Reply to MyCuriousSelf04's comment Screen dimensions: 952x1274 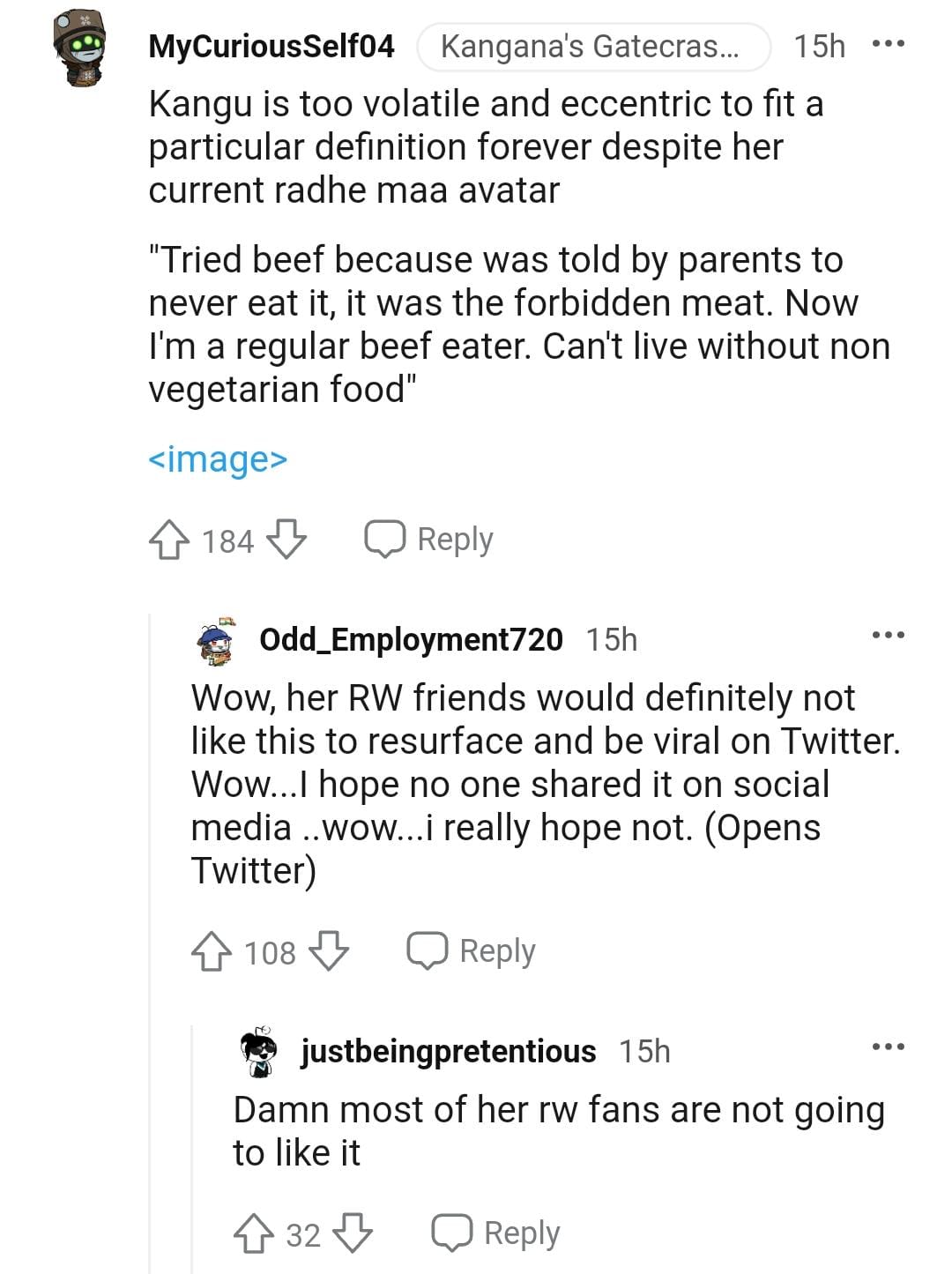pos(429,540)
